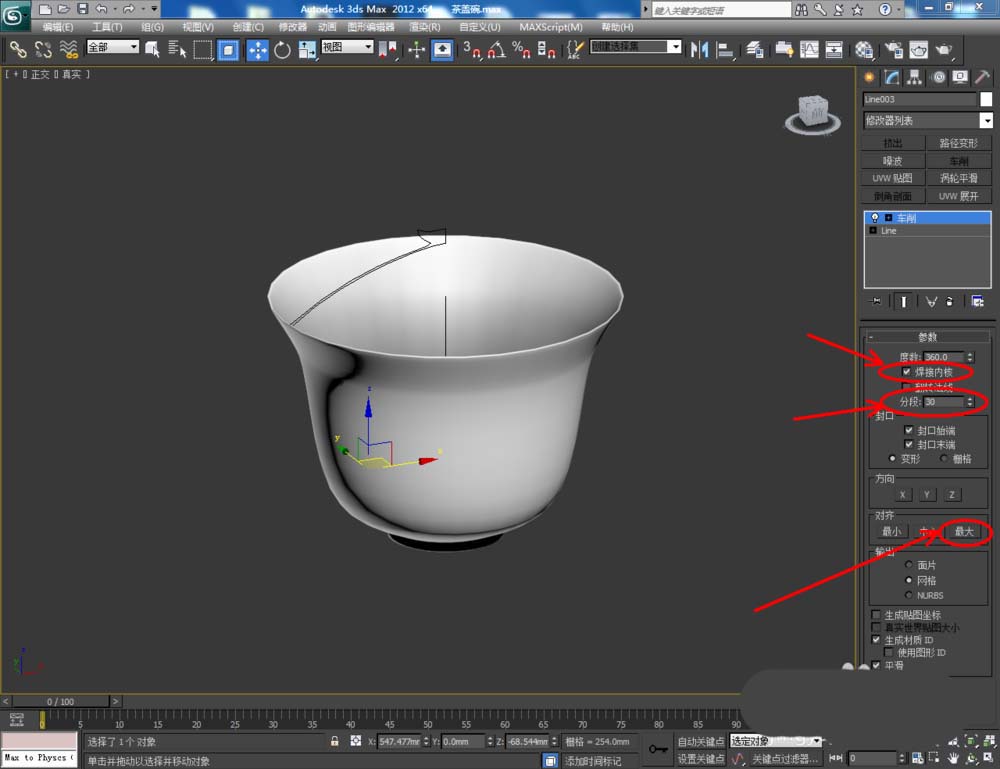This screenshot has height=769, width=1000.
Task: Click the Pin Stack icon
Action: pyautogui.click(x=876, y=301)
